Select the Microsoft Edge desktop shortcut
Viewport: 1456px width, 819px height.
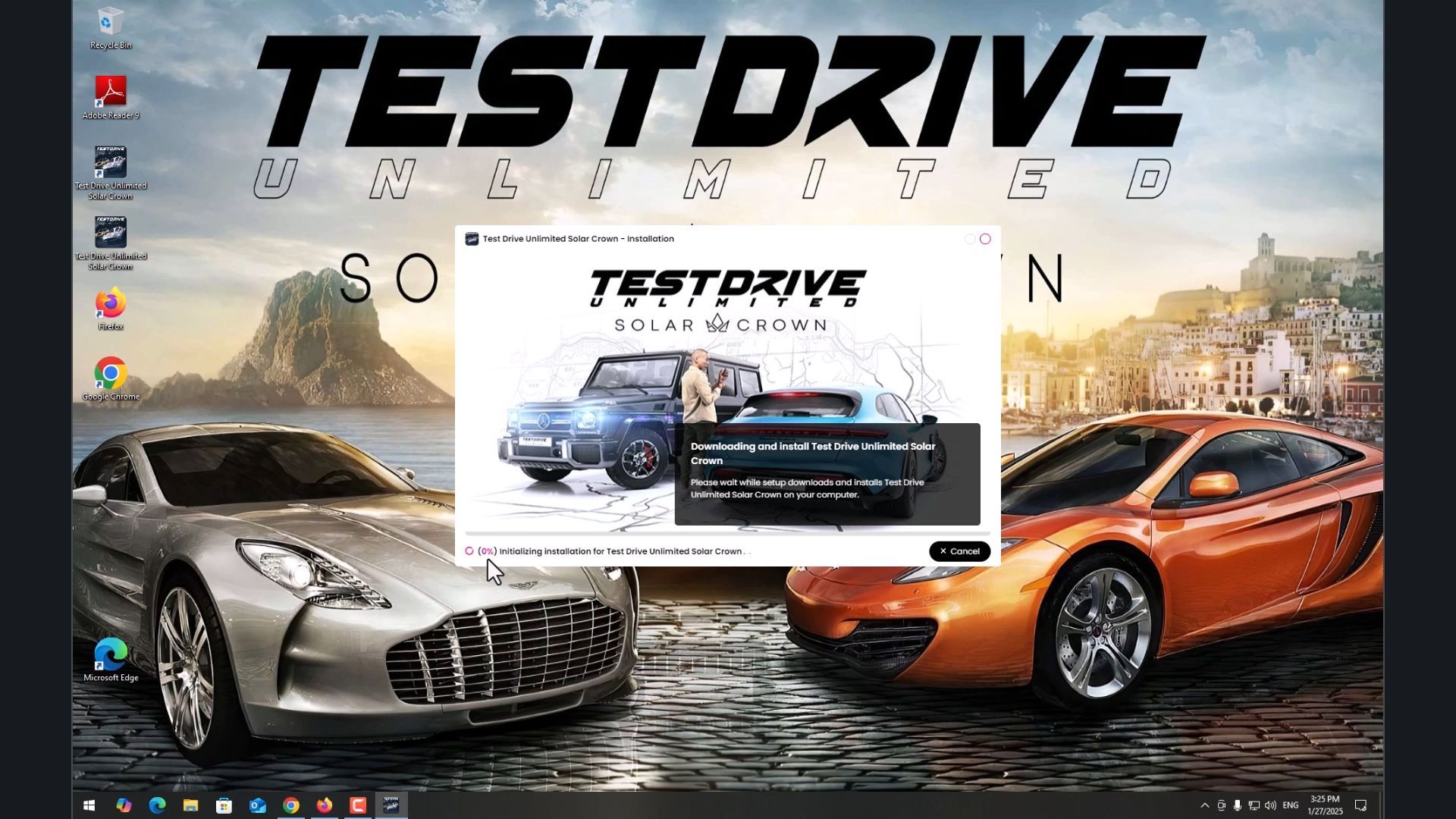click(111, 661)
